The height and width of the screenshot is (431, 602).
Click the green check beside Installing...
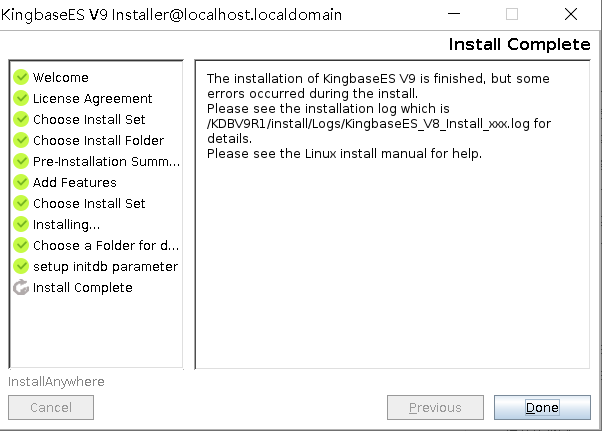coord(21,224)
